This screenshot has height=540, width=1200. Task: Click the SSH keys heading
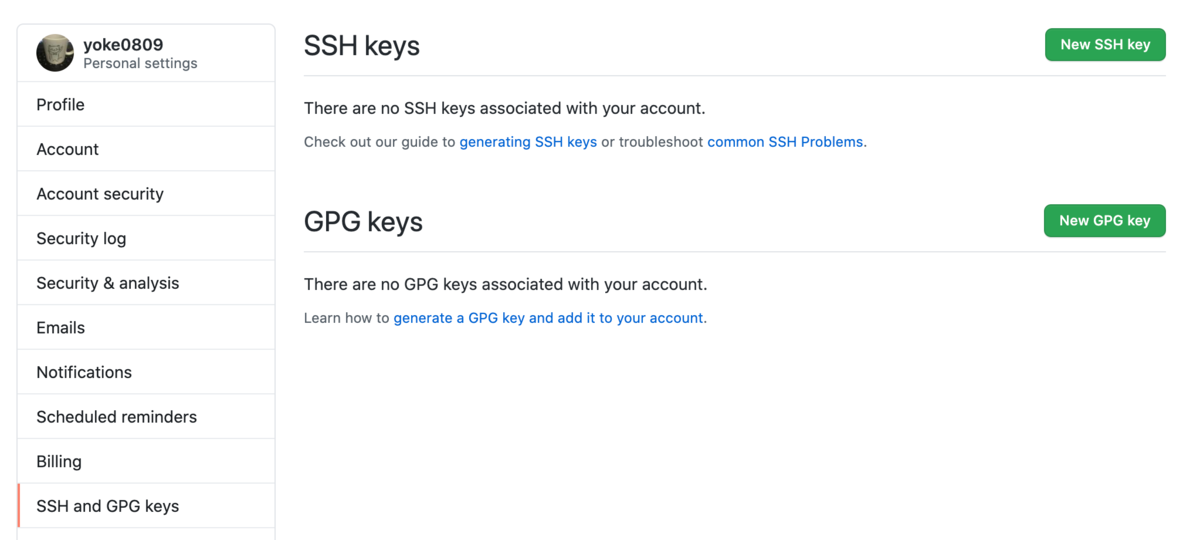(362, 46)
